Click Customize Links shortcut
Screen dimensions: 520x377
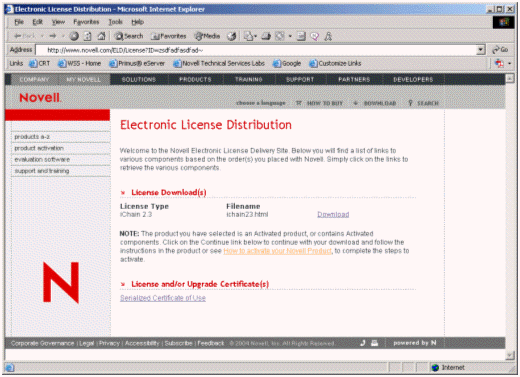(x=335, y=63)
